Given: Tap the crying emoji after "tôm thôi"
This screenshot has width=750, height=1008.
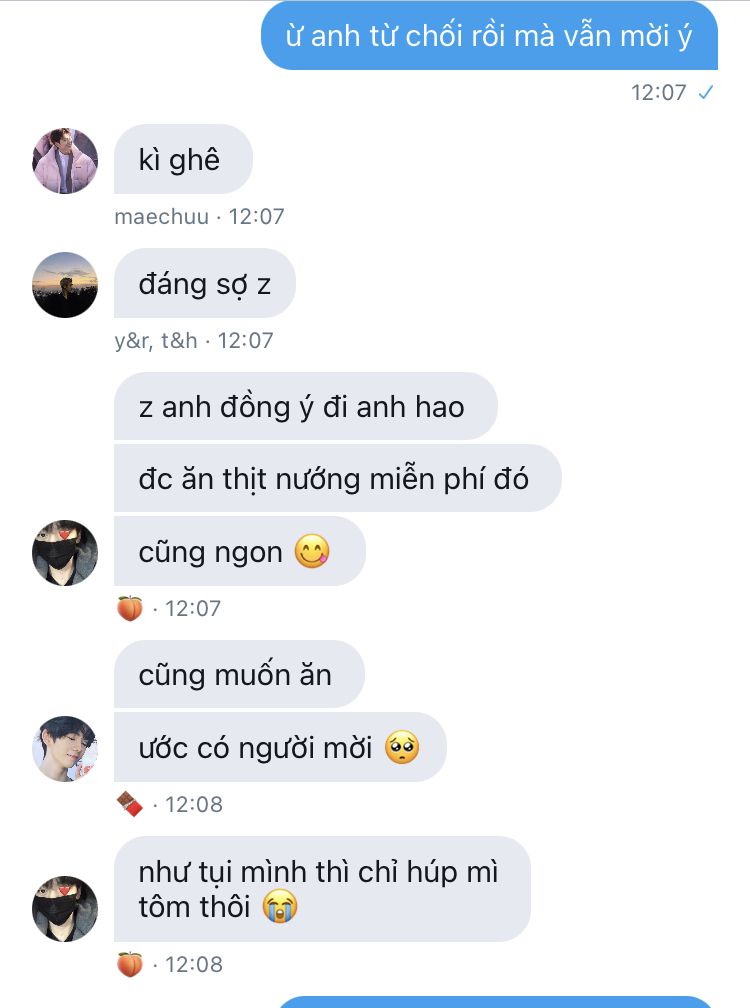Looking at the screenshot, I should click(x=280, y=907).
